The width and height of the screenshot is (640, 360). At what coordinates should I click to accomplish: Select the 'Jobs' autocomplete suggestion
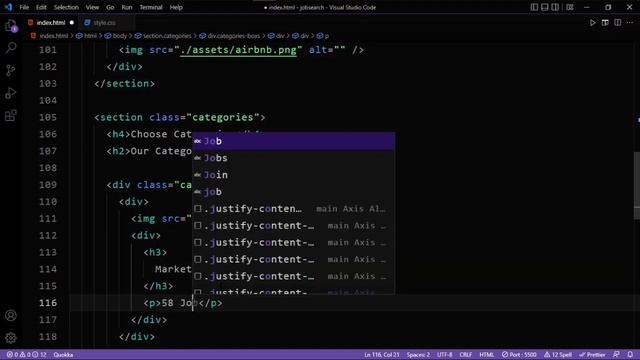pos(293,158)
